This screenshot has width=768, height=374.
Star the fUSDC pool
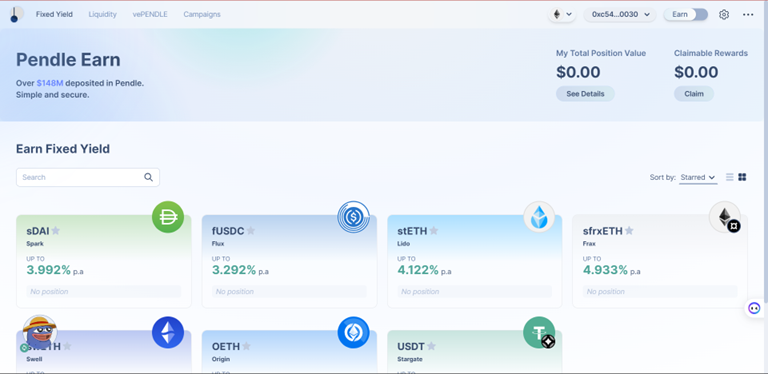[250, 231]
